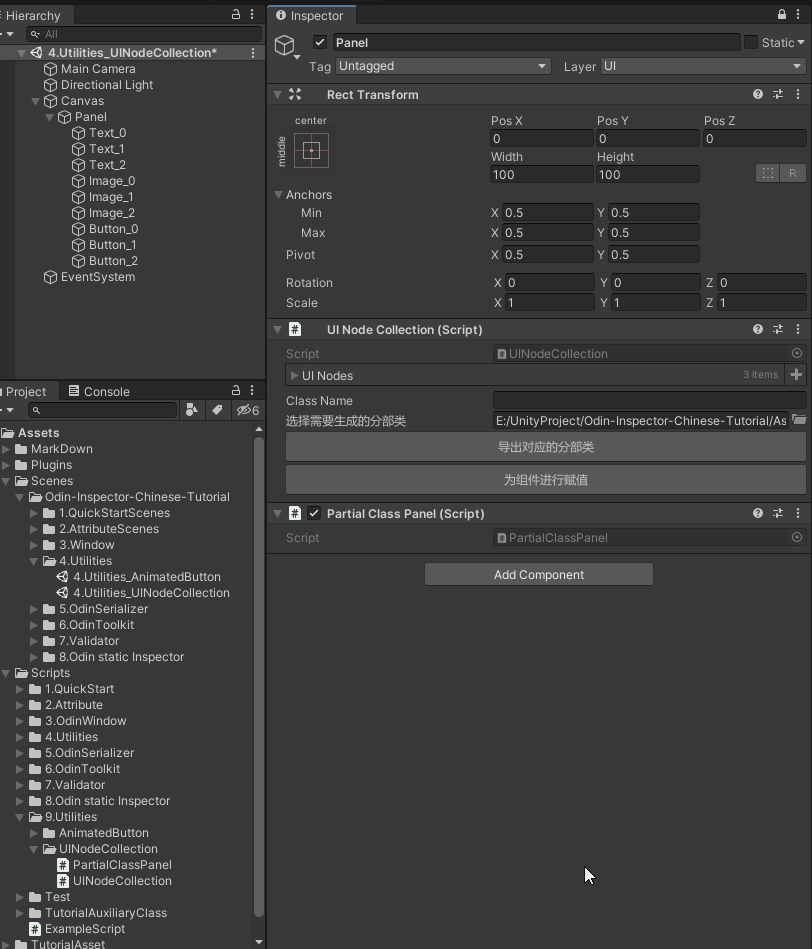
Task: Open the Tag dropdown showing Untagged
Action: [443, 66]
